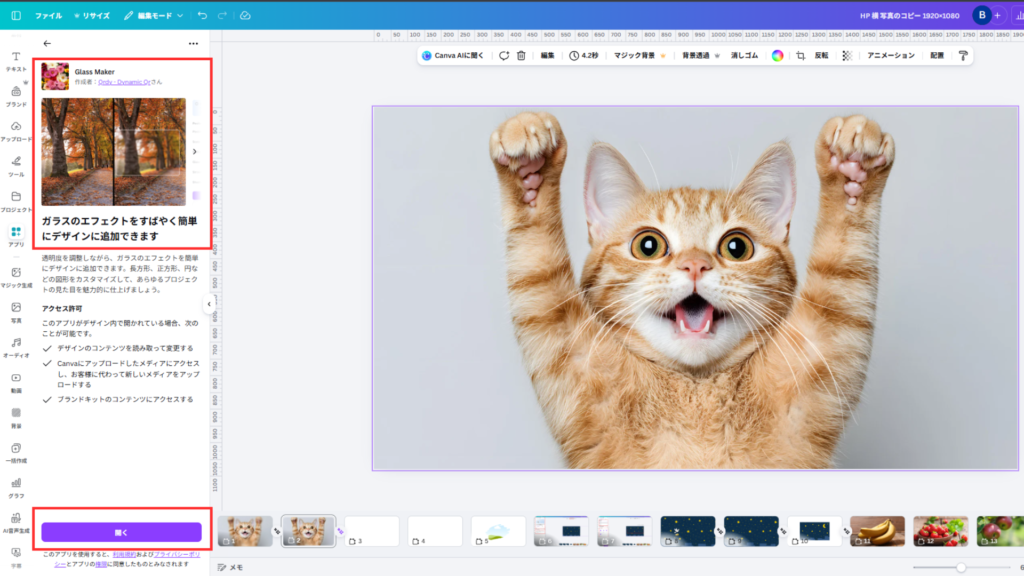Click the trash icon in the floating toolbar
Viewport: 1024px width, 576px height.
coord(521,56)
